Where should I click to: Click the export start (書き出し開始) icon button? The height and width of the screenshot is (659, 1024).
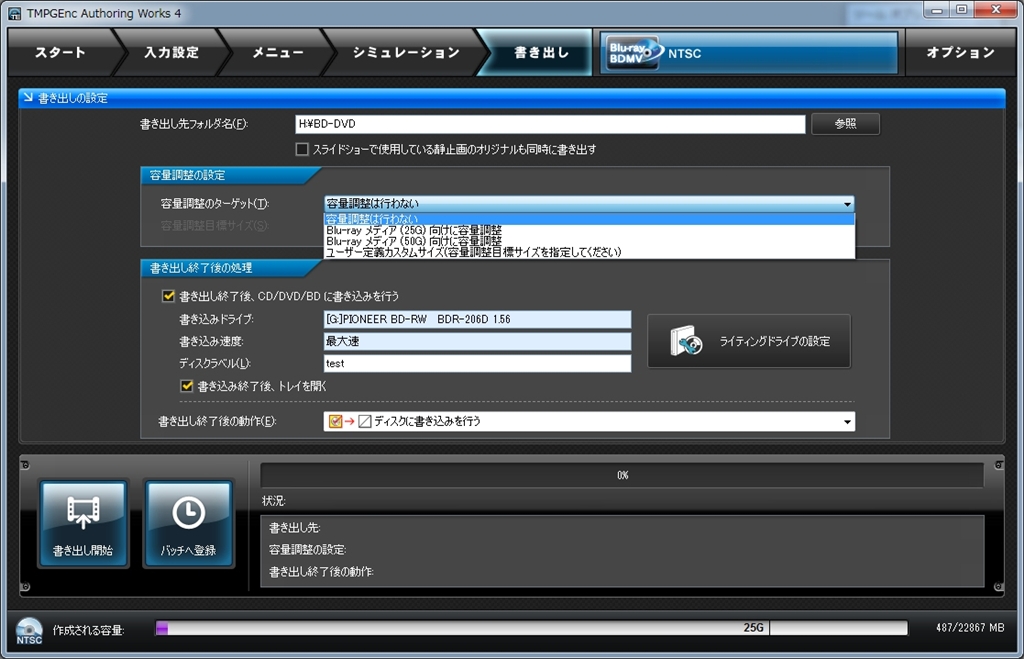[x=83, y=524]
